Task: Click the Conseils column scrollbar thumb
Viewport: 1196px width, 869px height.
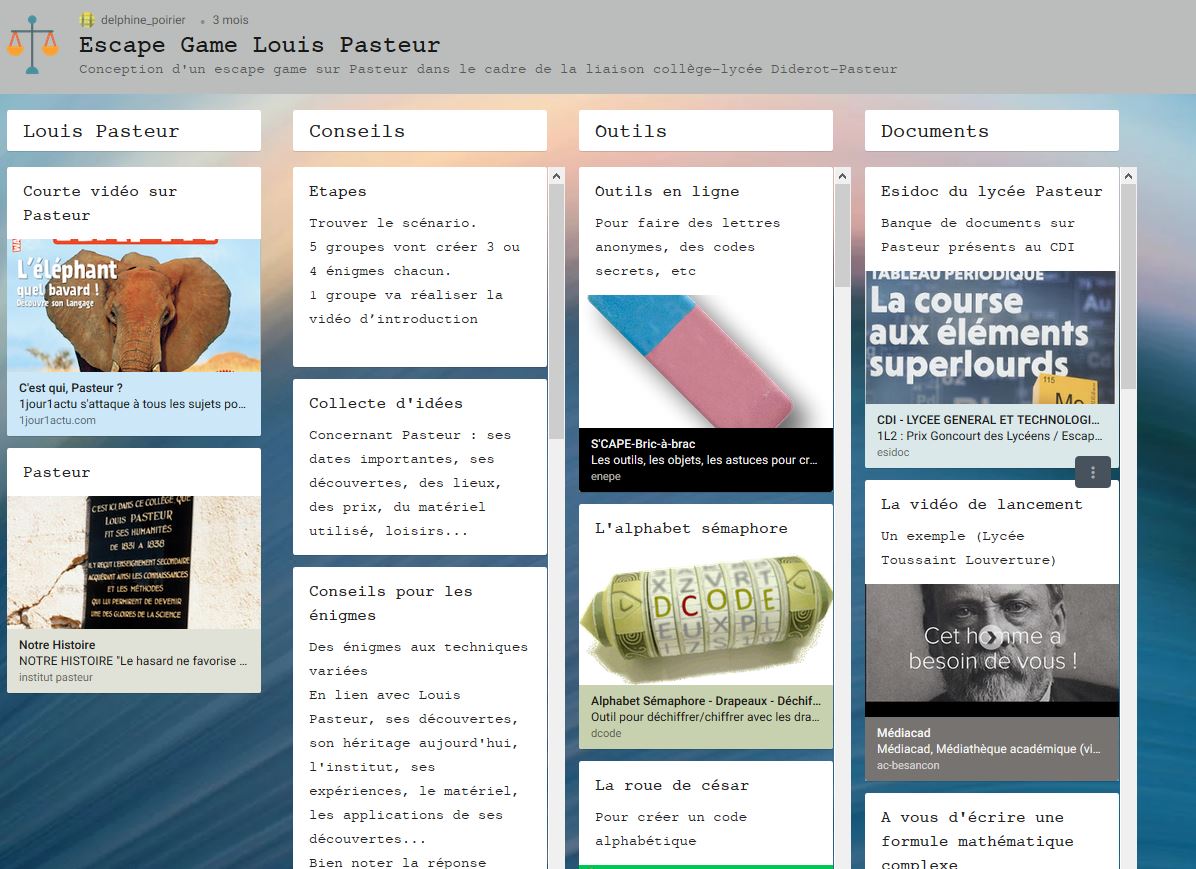Action: [x=556, y=311]
